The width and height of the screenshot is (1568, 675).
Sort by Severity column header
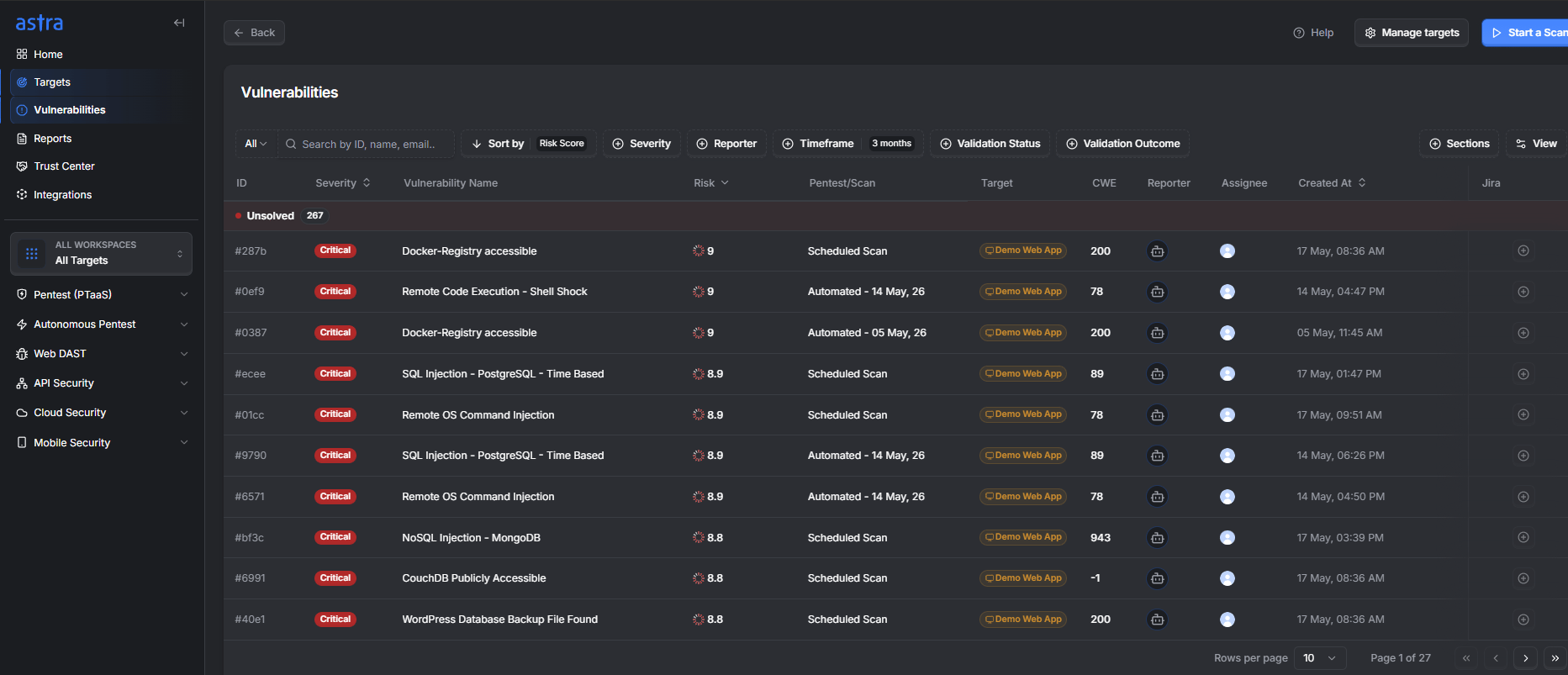(343, 183)
